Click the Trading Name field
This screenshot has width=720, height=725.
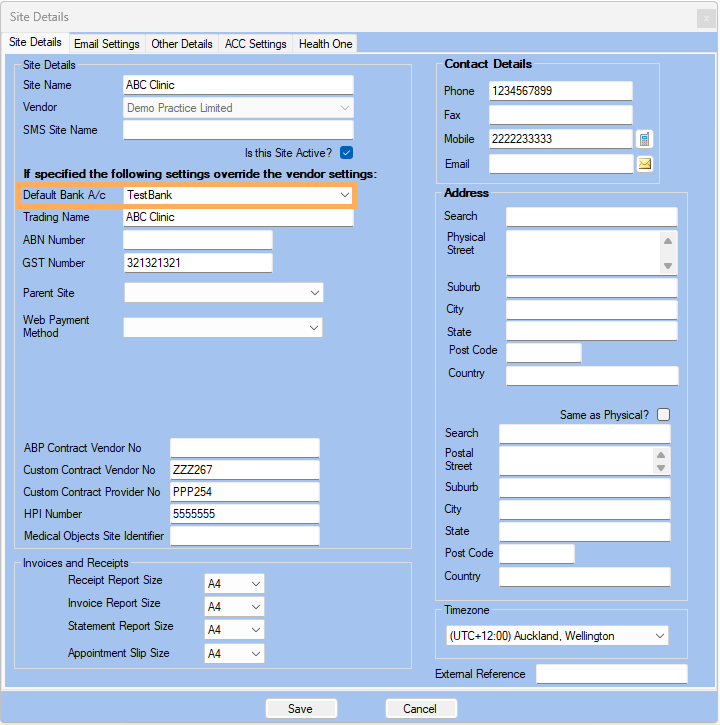238,217
